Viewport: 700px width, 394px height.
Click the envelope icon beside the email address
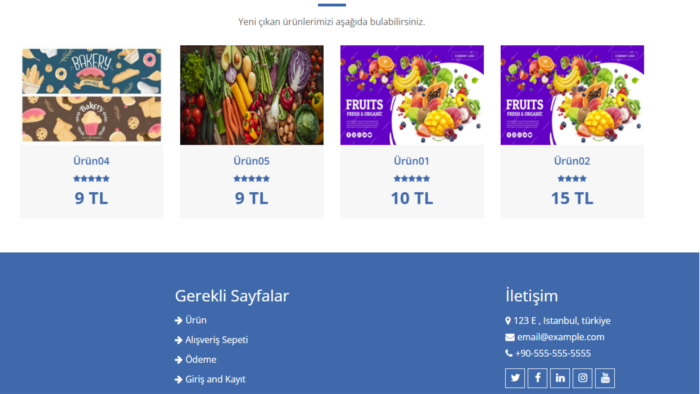[510, 337]
